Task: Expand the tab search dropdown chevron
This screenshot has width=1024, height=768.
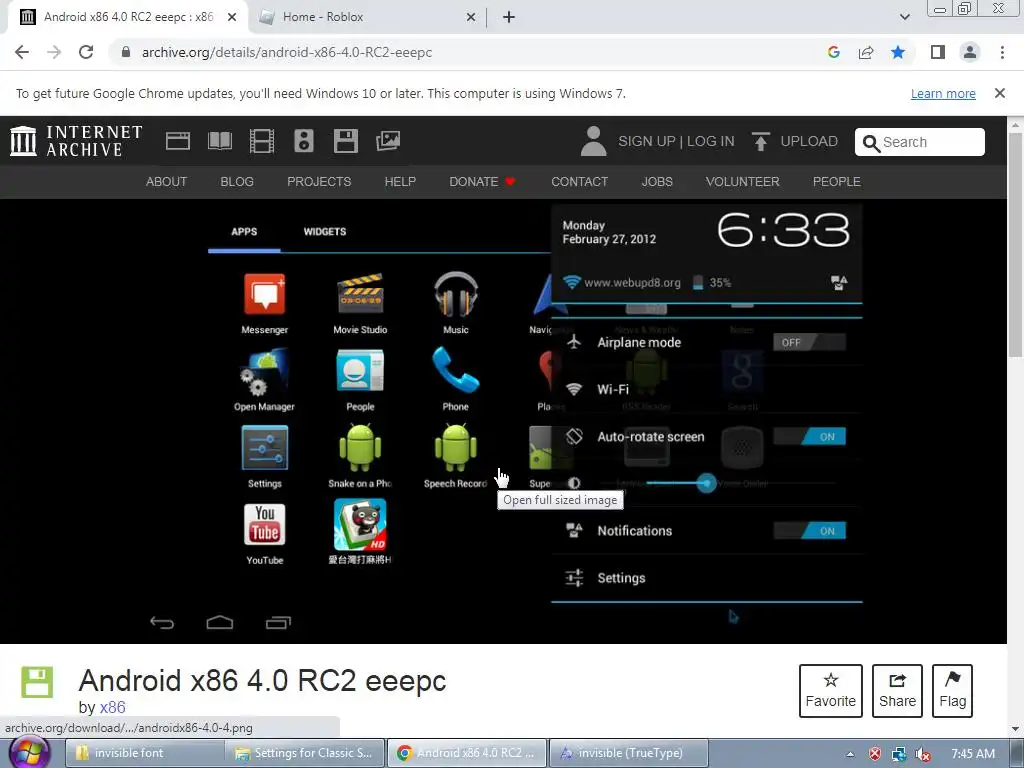Action: pos(904,17)
